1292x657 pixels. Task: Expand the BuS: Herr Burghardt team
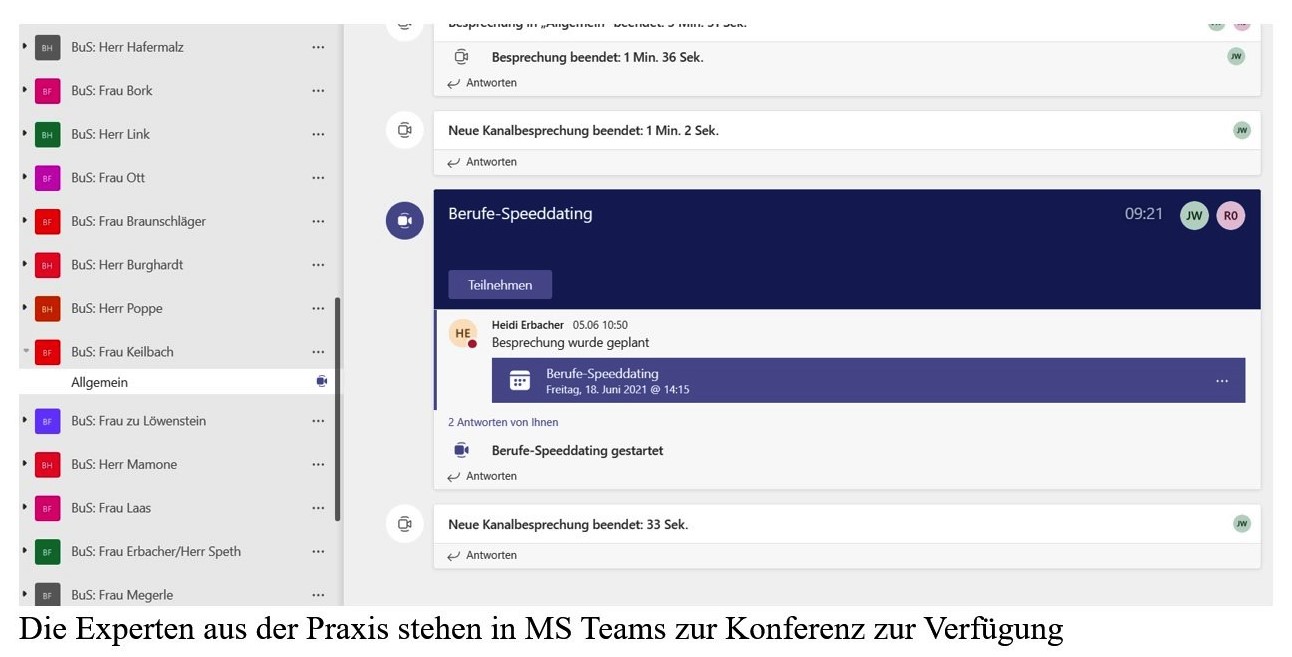tap(25, 265)
